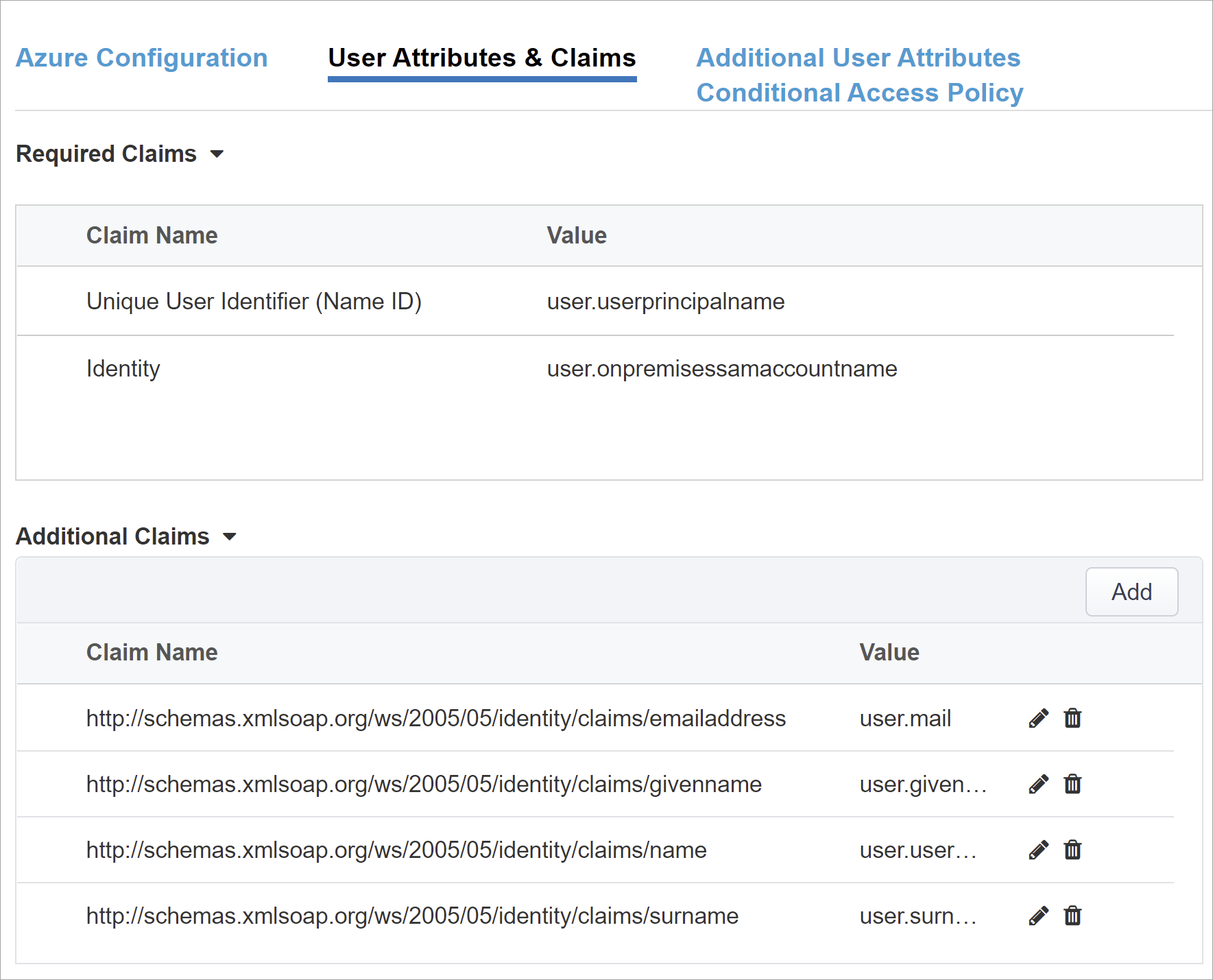The image size is (1213, 980).
Task: Edit the emailaddress claim with pencil icon
Action: click(1038, 718)
